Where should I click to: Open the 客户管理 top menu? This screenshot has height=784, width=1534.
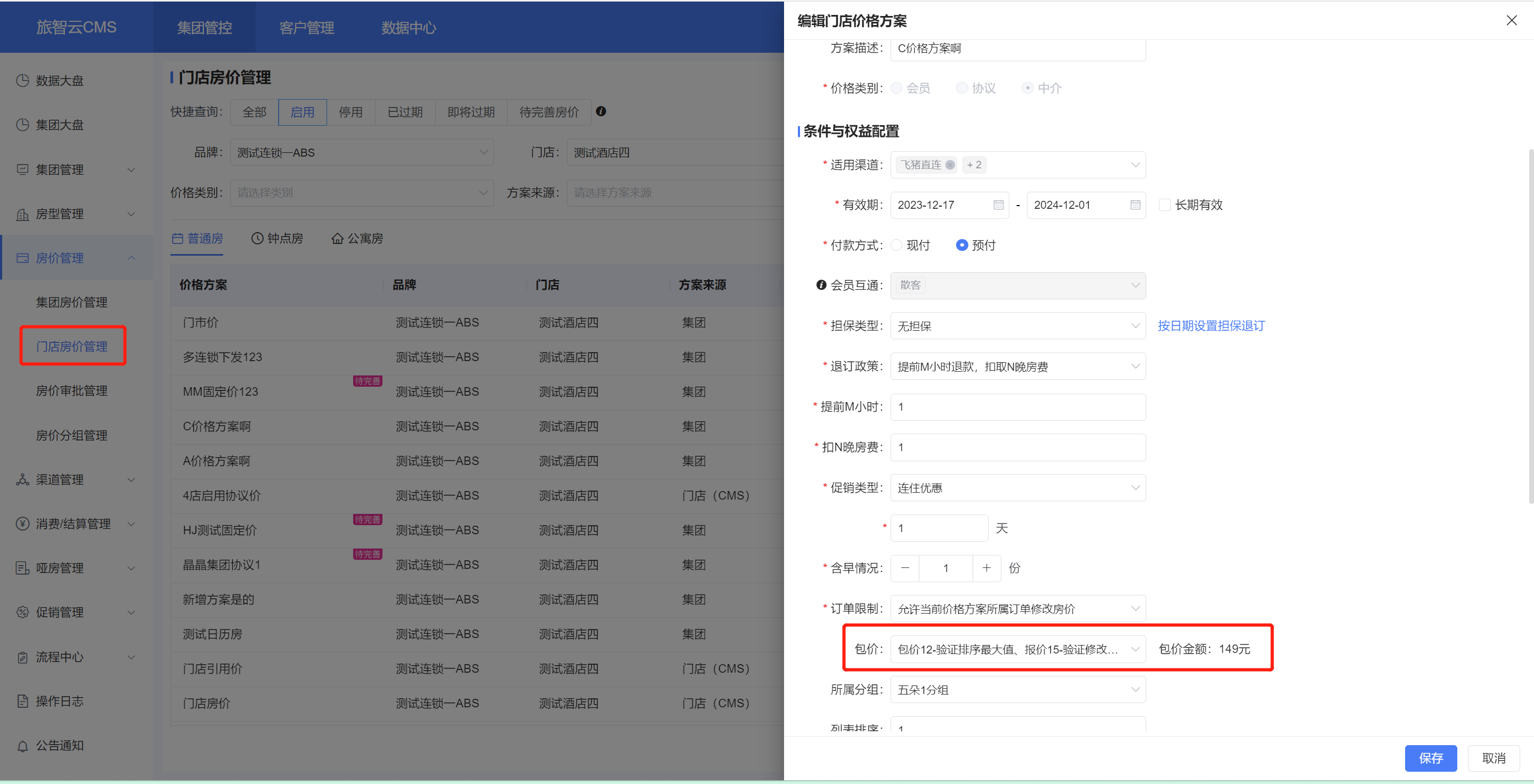click(307, 27)
